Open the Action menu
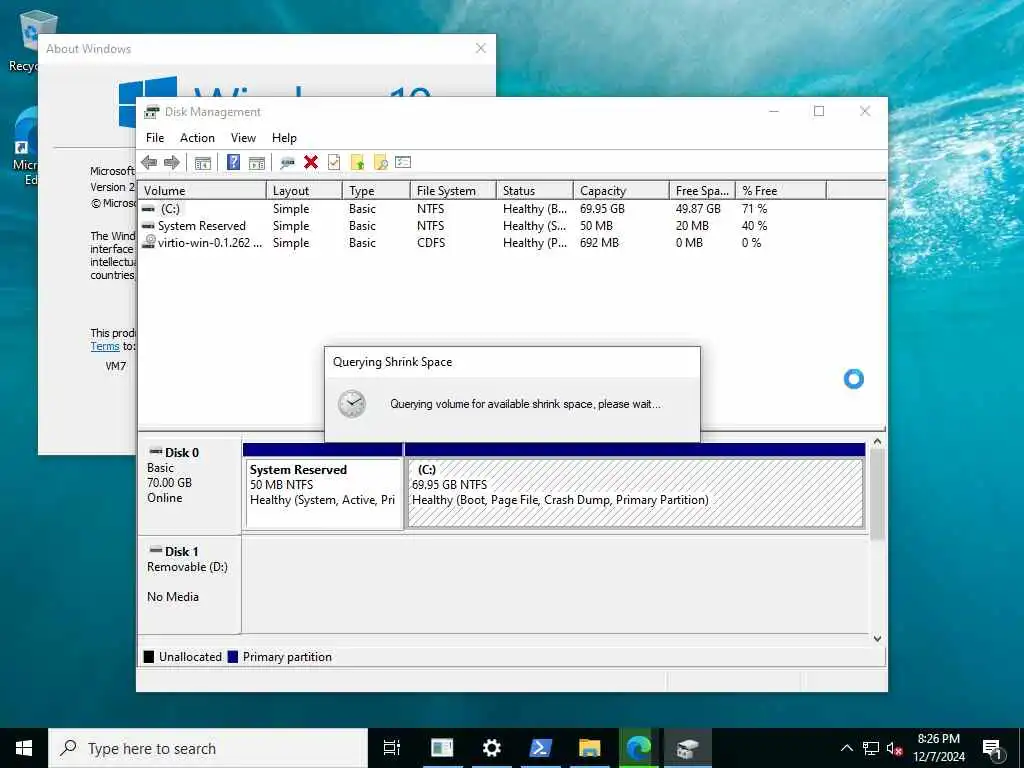 197,138
